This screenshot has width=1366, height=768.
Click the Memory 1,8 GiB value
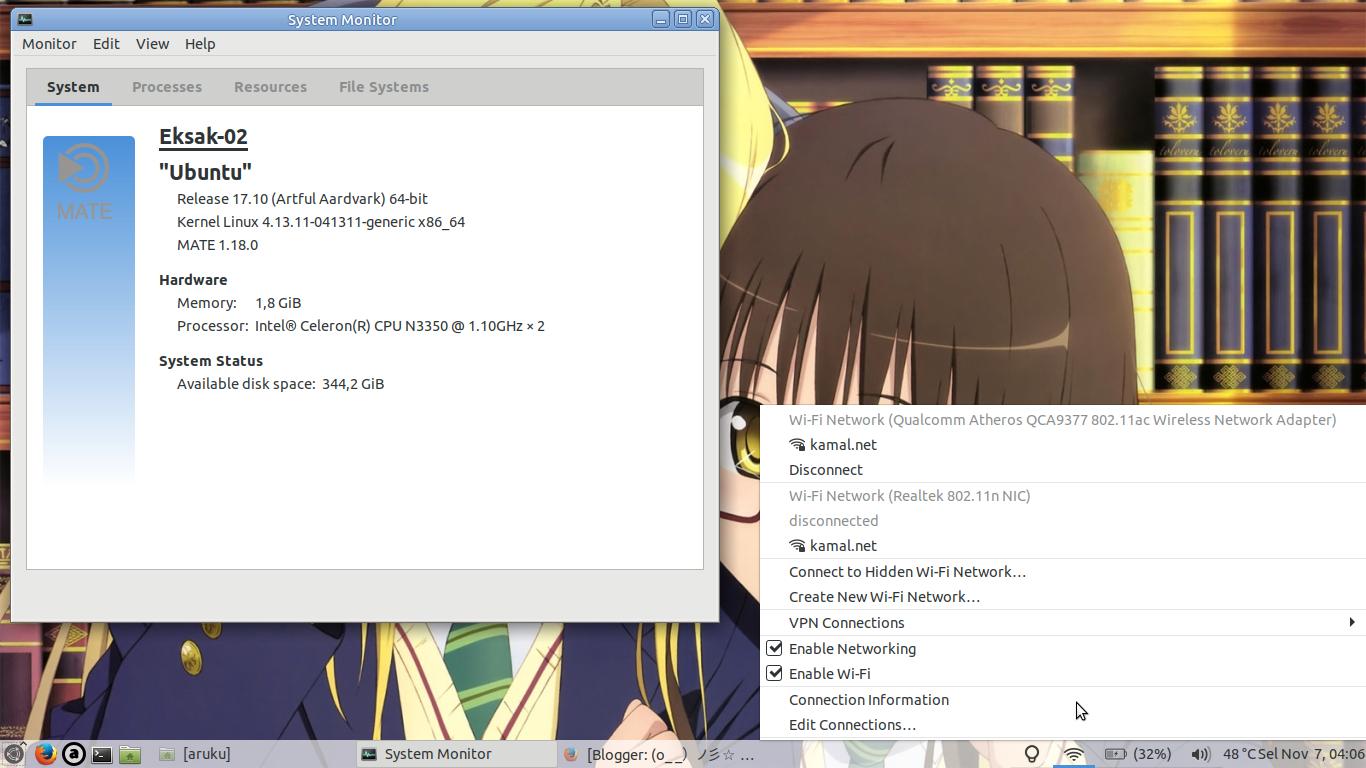[278, 303]
